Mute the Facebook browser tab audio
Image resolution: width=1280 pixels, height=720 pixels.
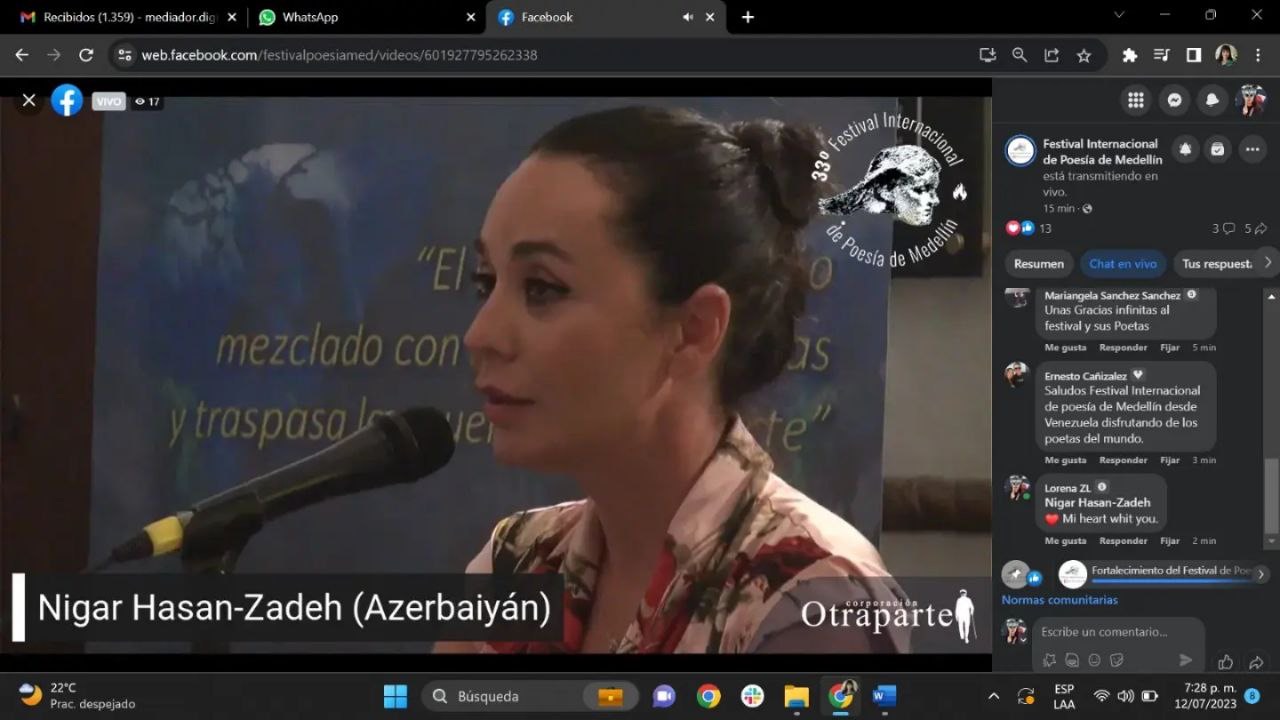tap(688, 17)
